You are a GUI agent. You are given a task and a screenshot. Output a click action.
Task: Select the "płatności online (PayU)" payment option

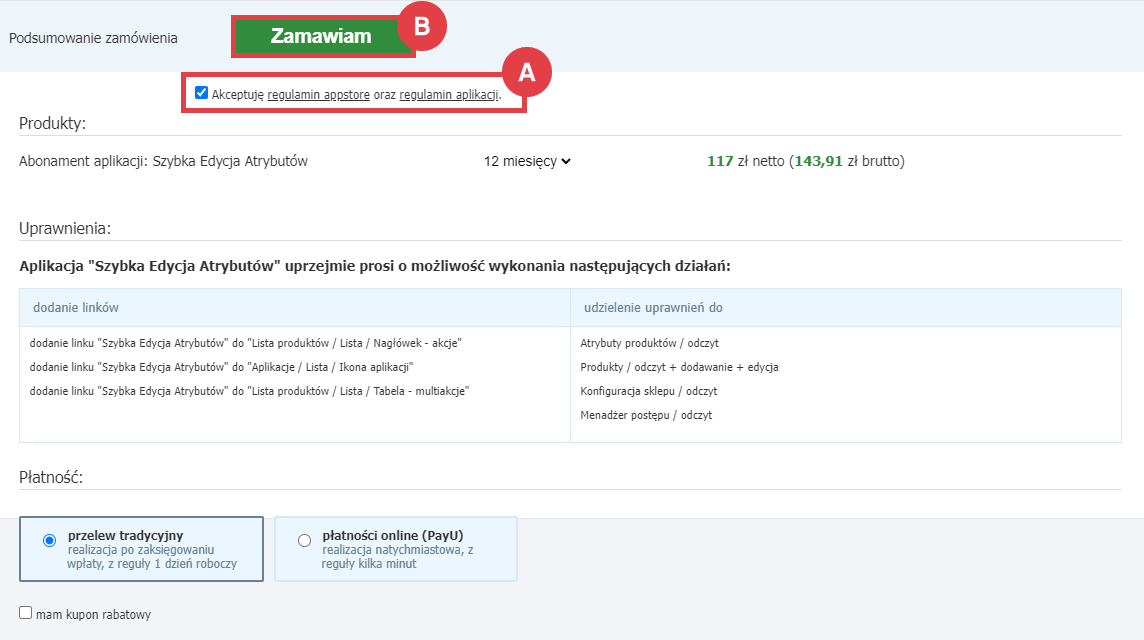tap(302, 541)
